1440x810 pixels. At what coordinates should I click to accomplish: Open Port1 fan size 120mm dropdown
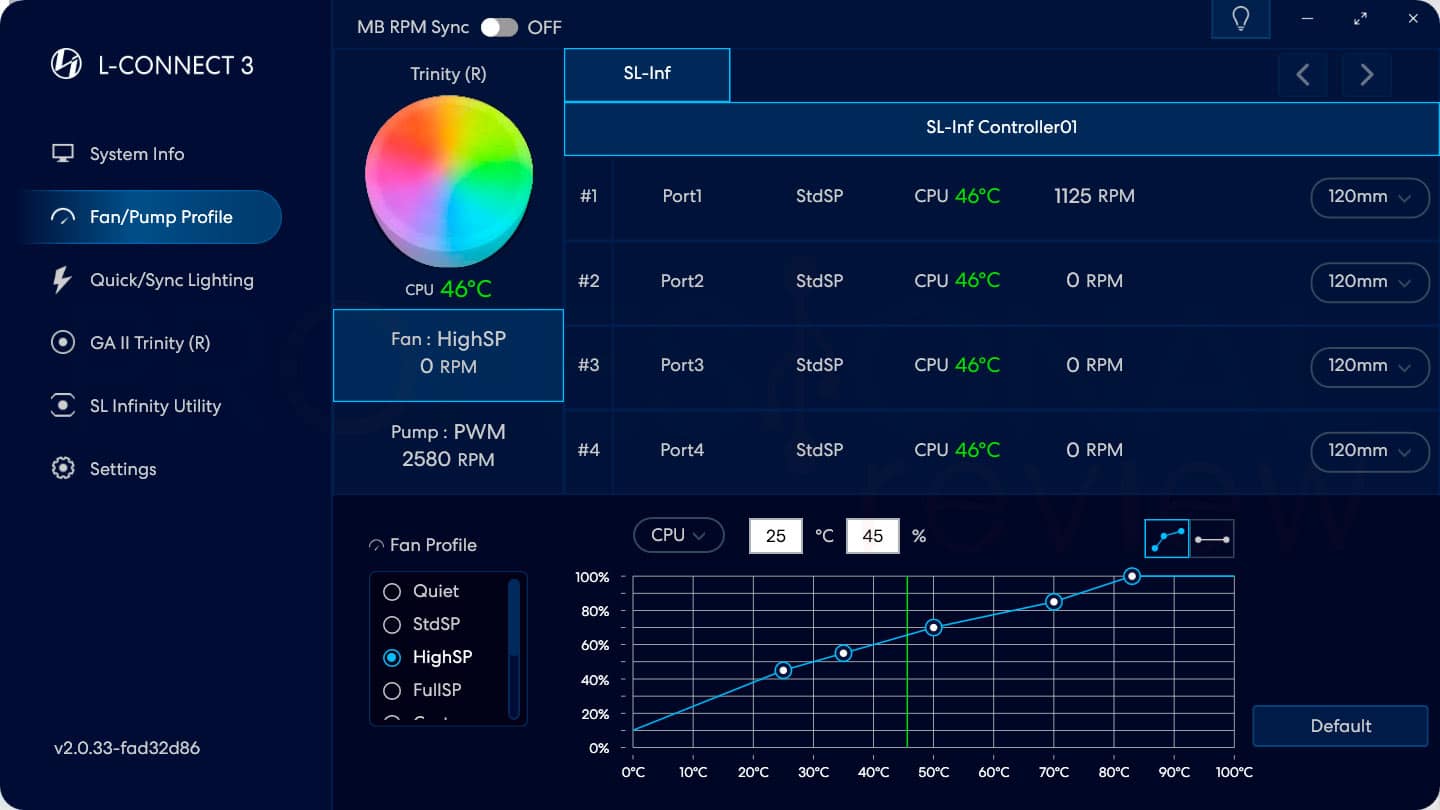coord(1369,197)
